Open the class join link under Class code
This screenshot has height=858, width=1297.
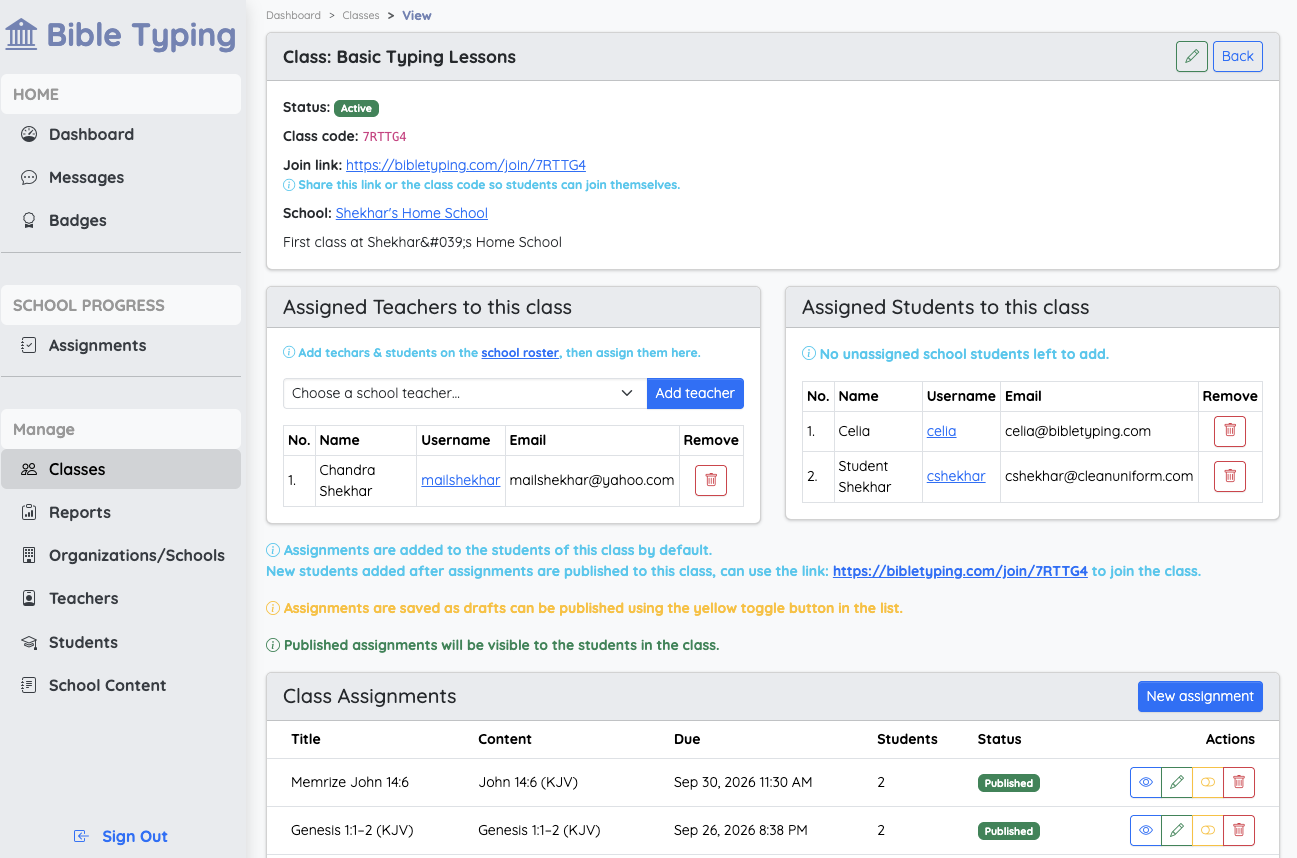point(466,165)
